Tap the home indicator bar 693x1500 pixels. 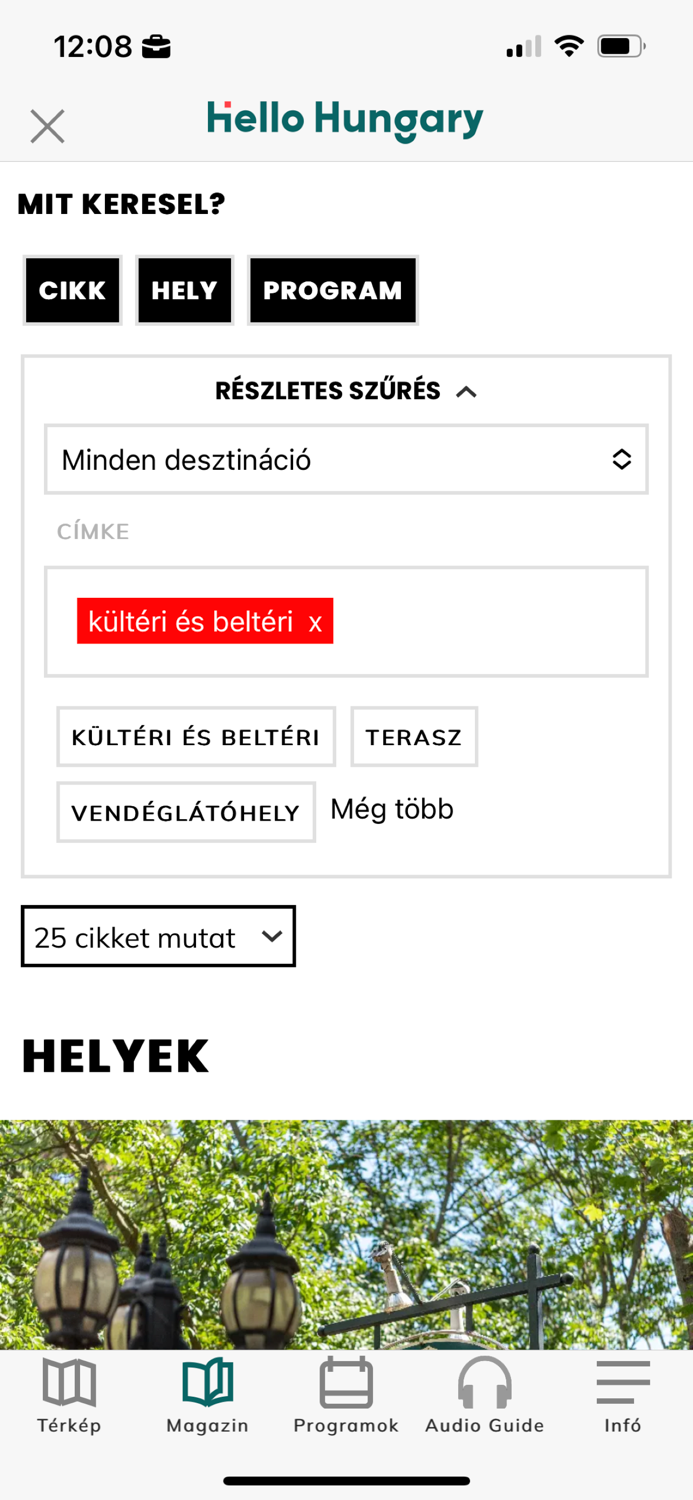coord(346,1480)
